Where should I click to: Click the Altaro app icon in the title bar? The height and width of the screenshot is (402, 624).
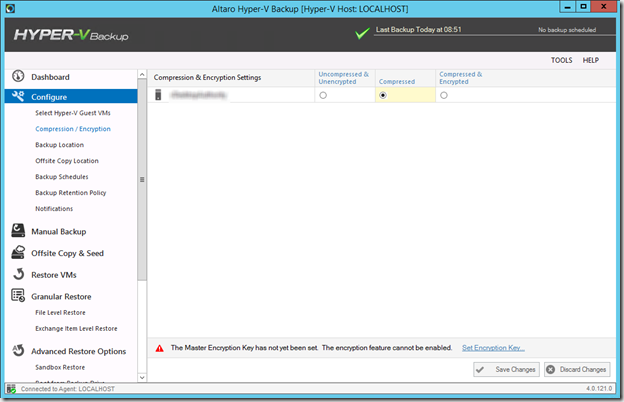click(x=10, y=8)
